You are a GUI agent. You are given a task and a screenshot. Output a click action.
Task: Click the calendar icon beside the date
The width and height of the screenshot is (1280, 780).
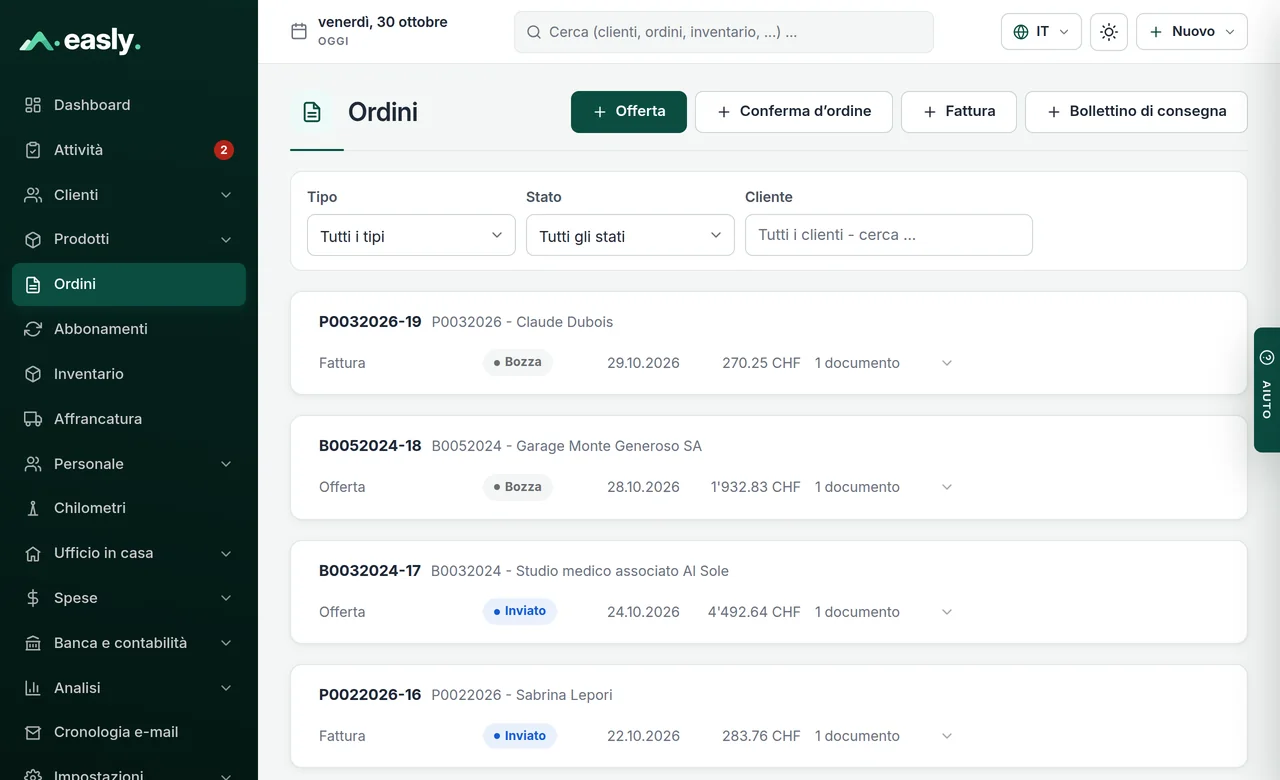point(298,31)
